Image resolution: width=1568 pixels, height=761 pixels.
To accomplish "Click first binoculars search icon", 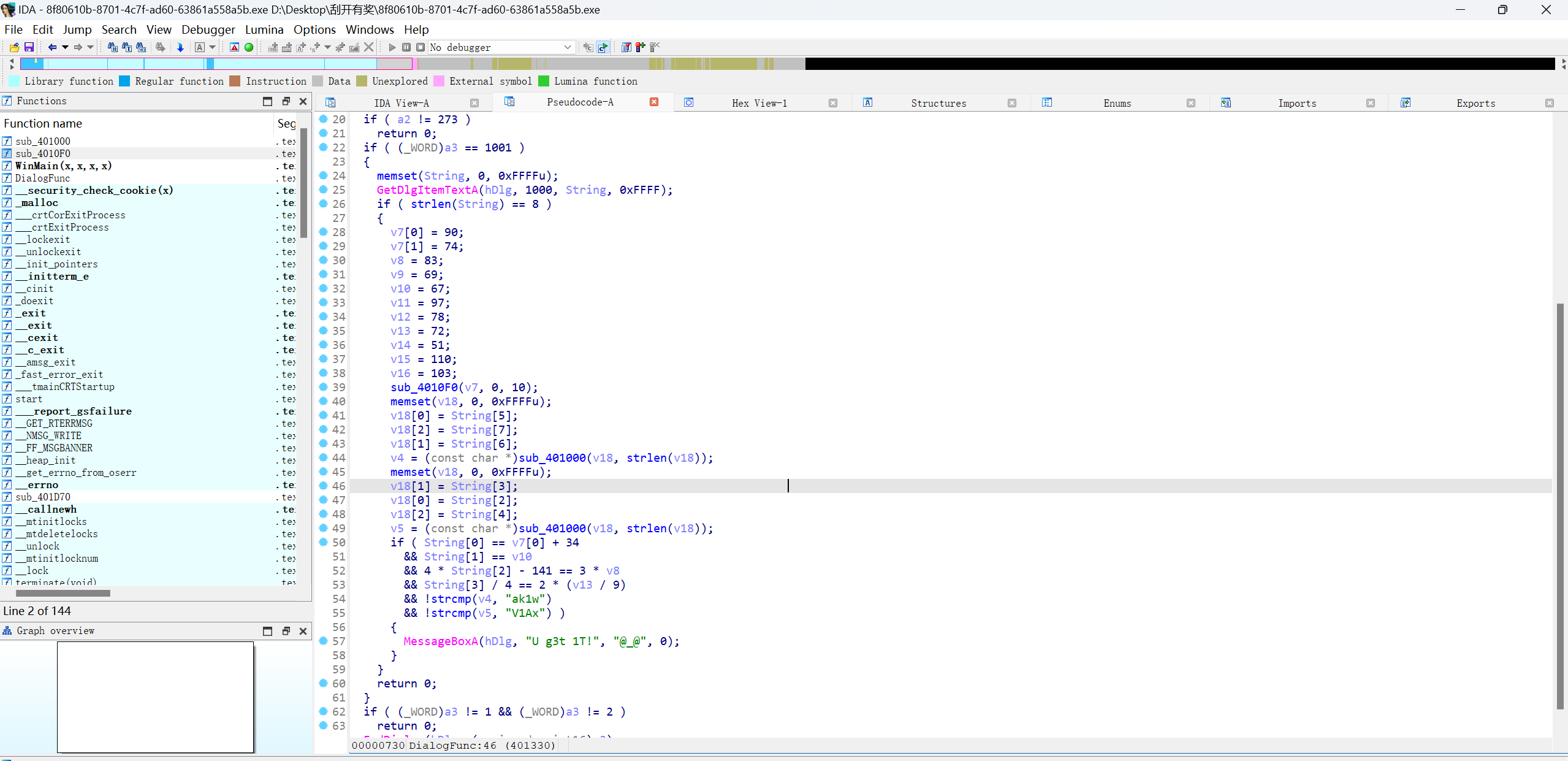I will tap(112, 47).
